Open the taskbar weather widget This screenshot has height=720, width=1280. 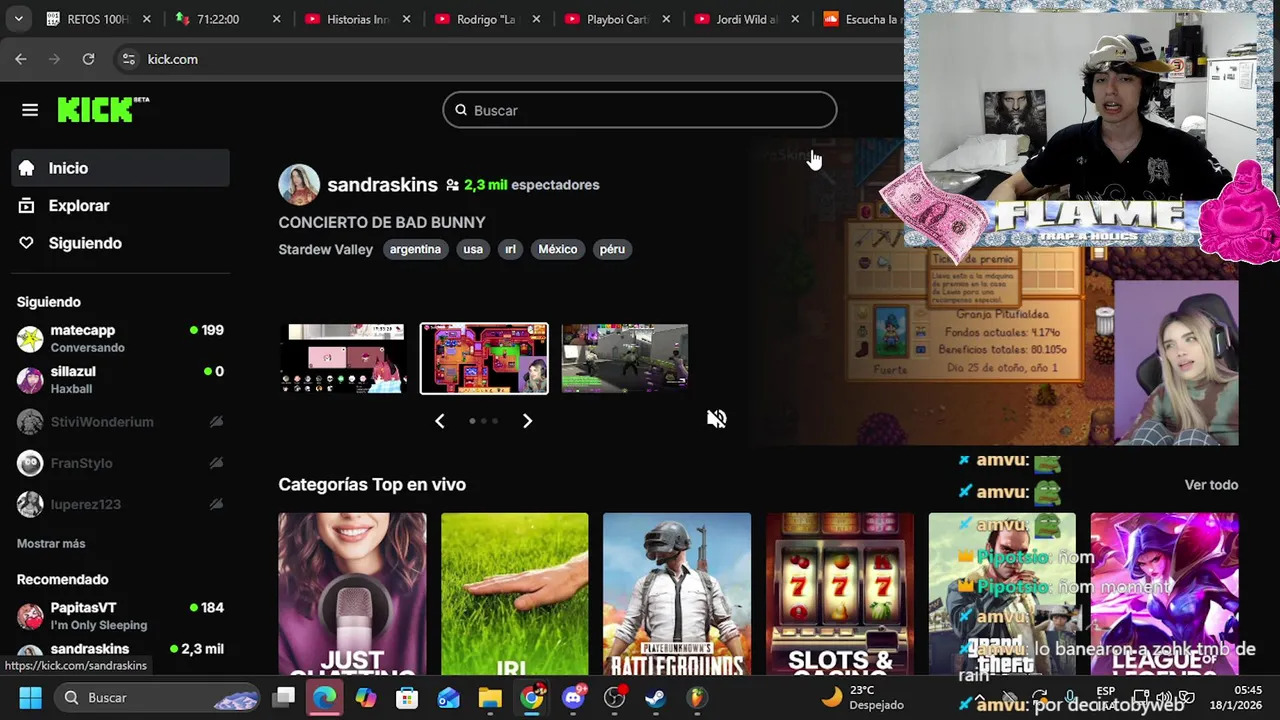(x=862, y=698)
